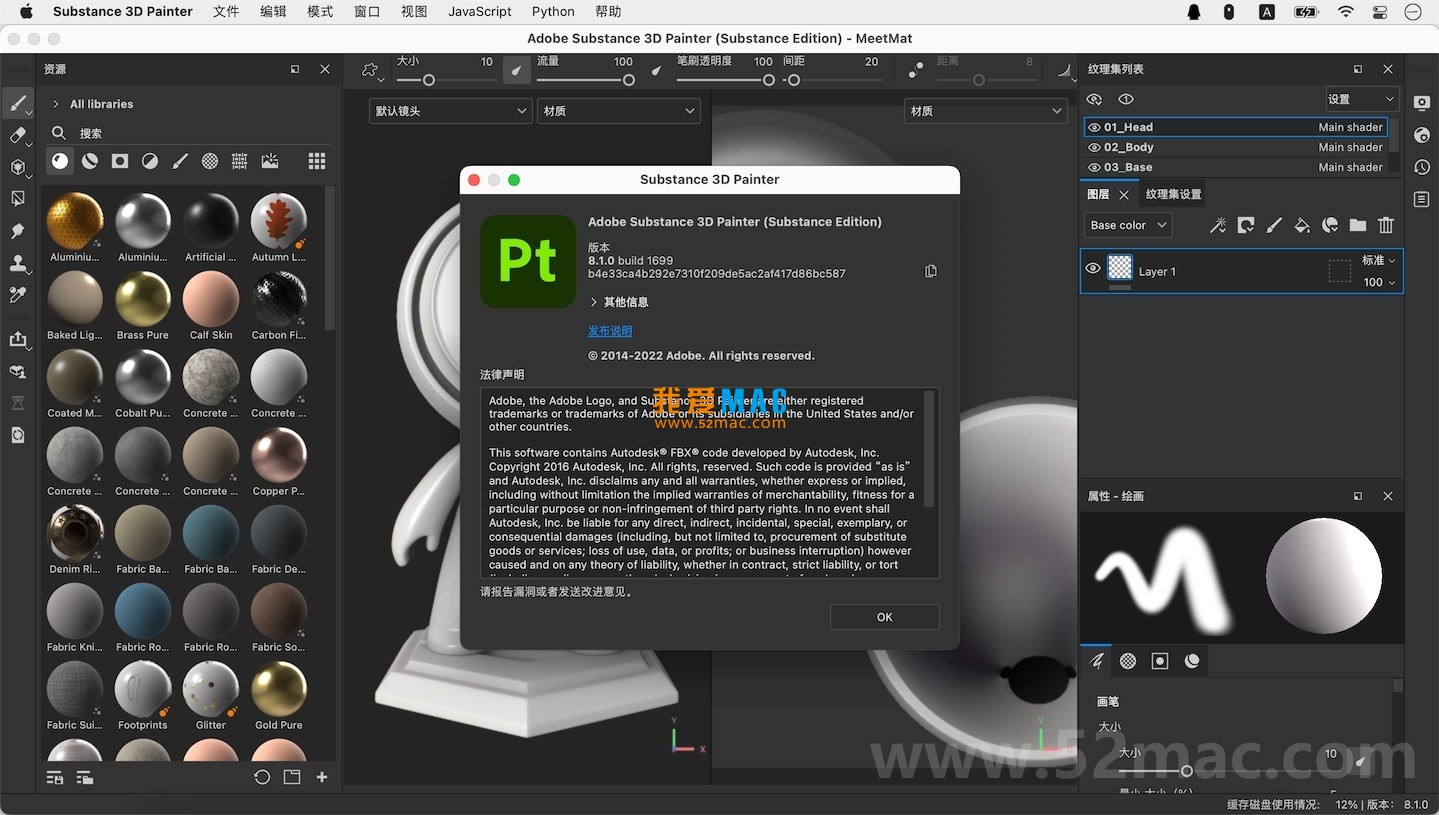This screenshot has height=815, width=1439.
Task: Open Layer 1 opacity 100 dropdown
Action: [1379, 282]
